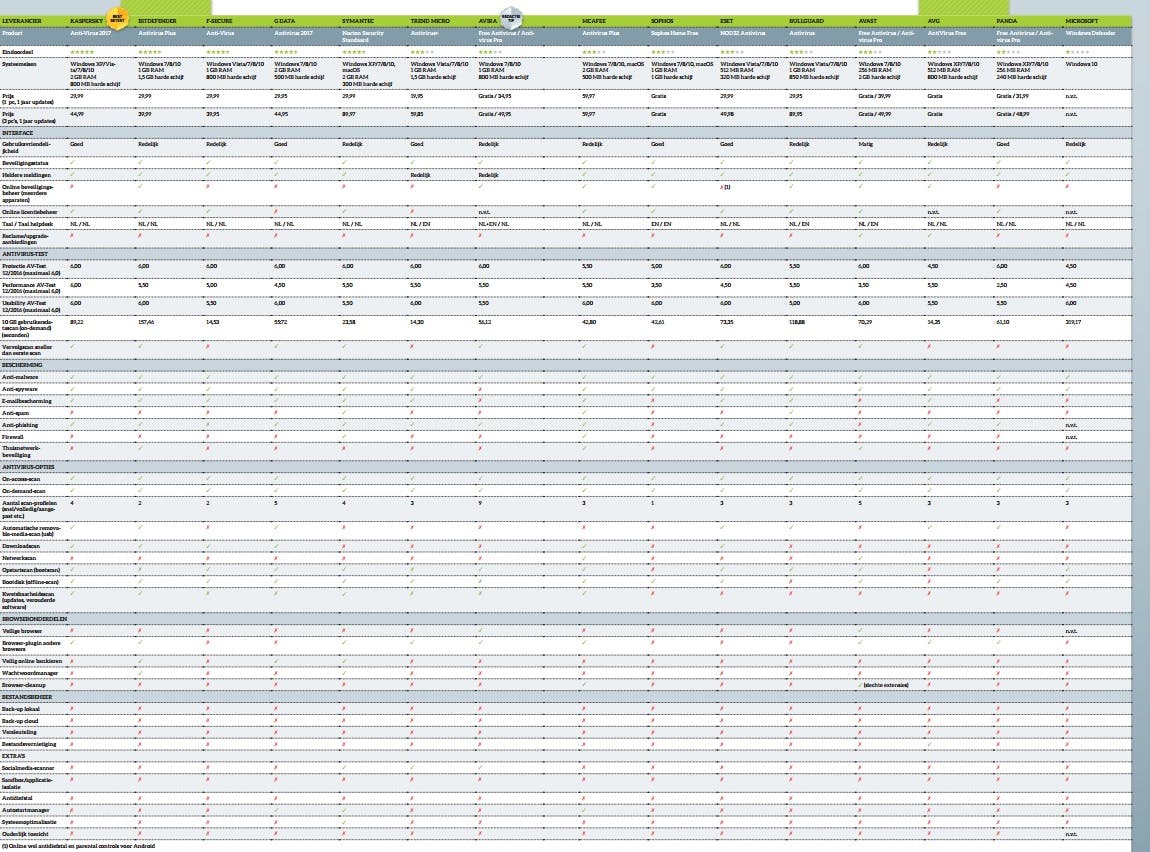Click the Versleuteling row label

tap(19, 732)
